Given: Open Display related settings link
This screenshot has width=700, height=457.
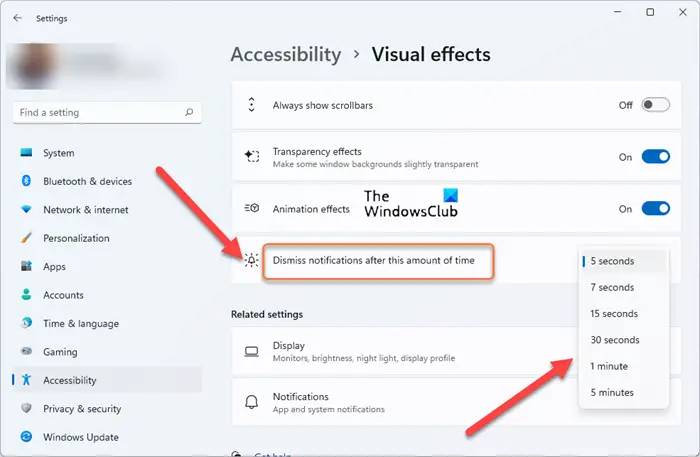Looking at the screenshot, I should point(400,351).
